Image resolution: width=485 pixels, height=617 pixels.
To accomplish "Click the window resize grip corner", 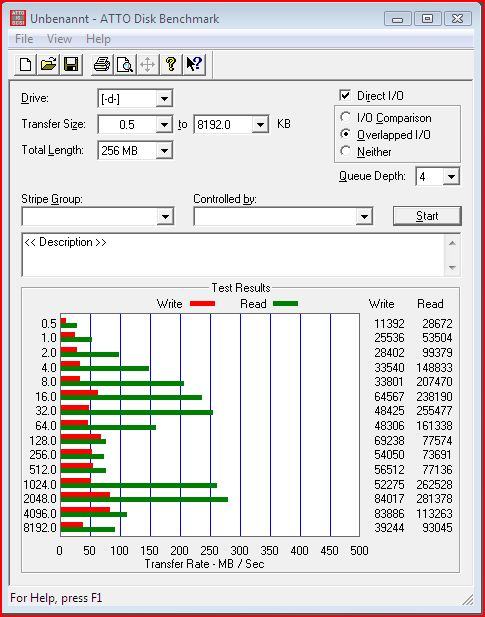I will (x=467, y=599).
